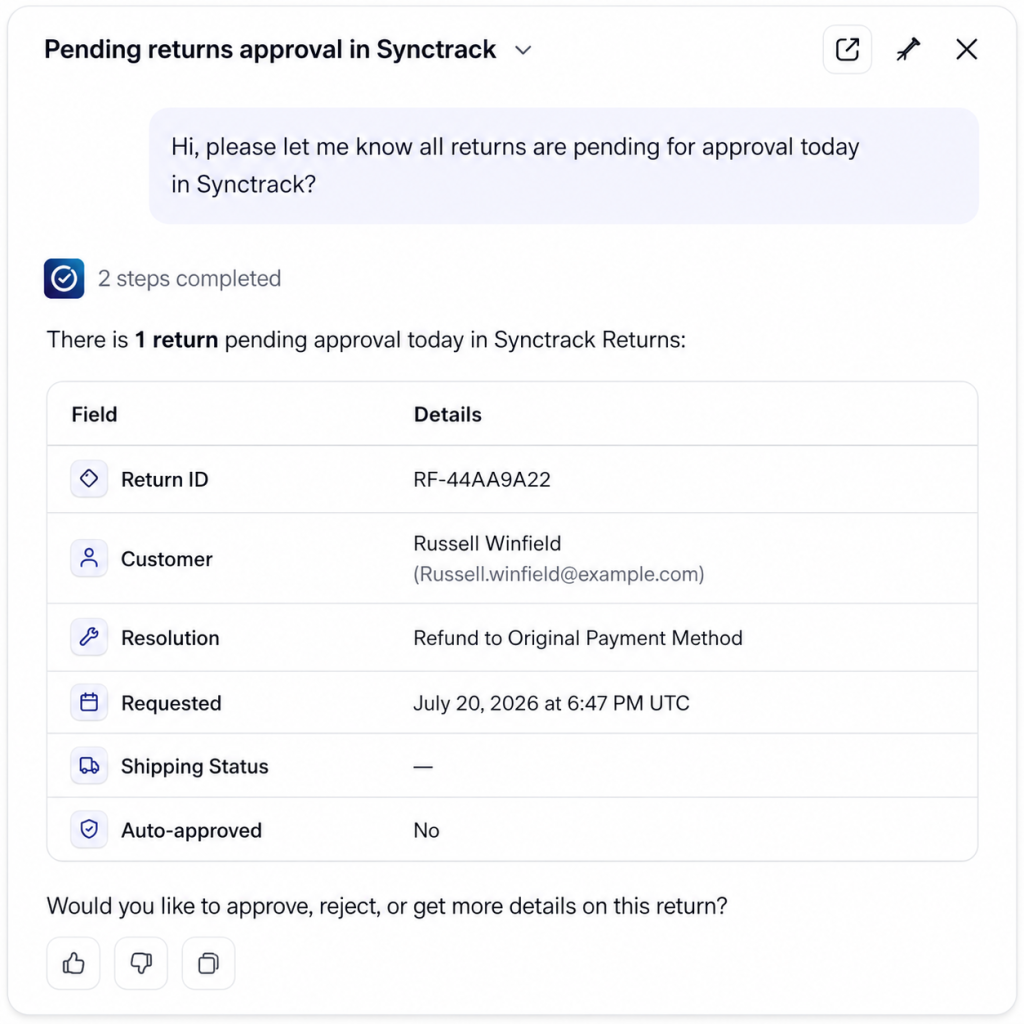Expand the 2 steps completed details
The image size is (1024, 1024).
tap(189, 279)
